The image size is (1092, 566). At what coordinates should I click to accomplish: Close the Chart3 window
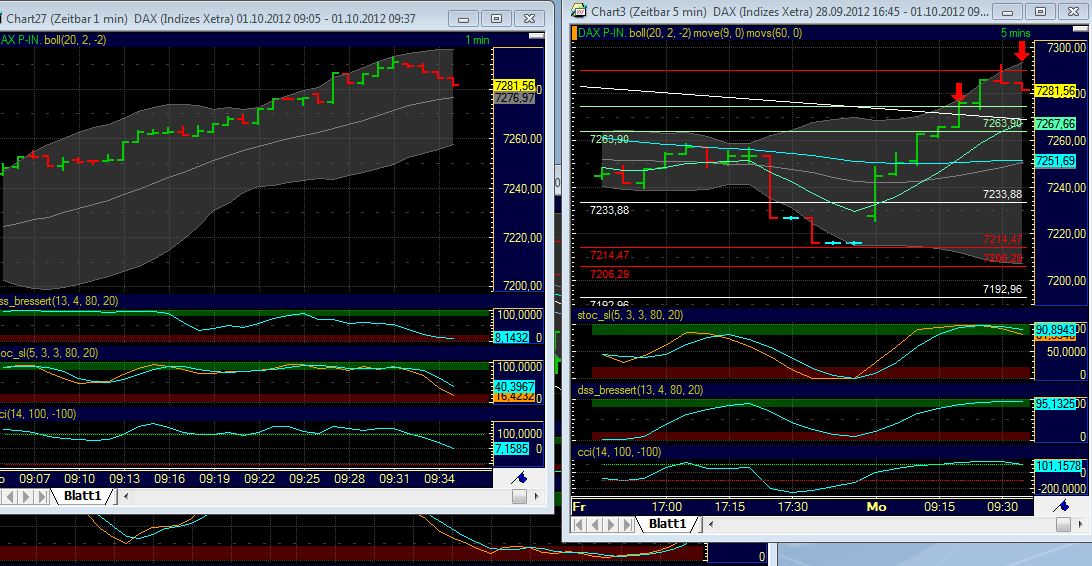coord(1074,12)
